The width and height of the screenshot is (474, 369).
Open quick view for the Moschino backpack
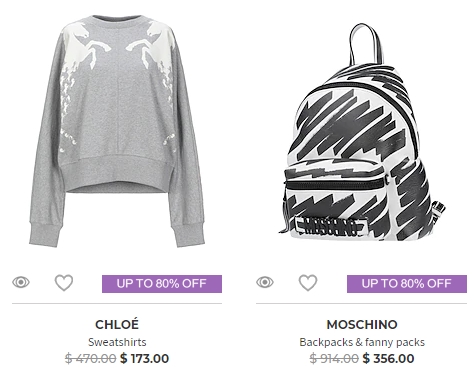pos(265,282)
